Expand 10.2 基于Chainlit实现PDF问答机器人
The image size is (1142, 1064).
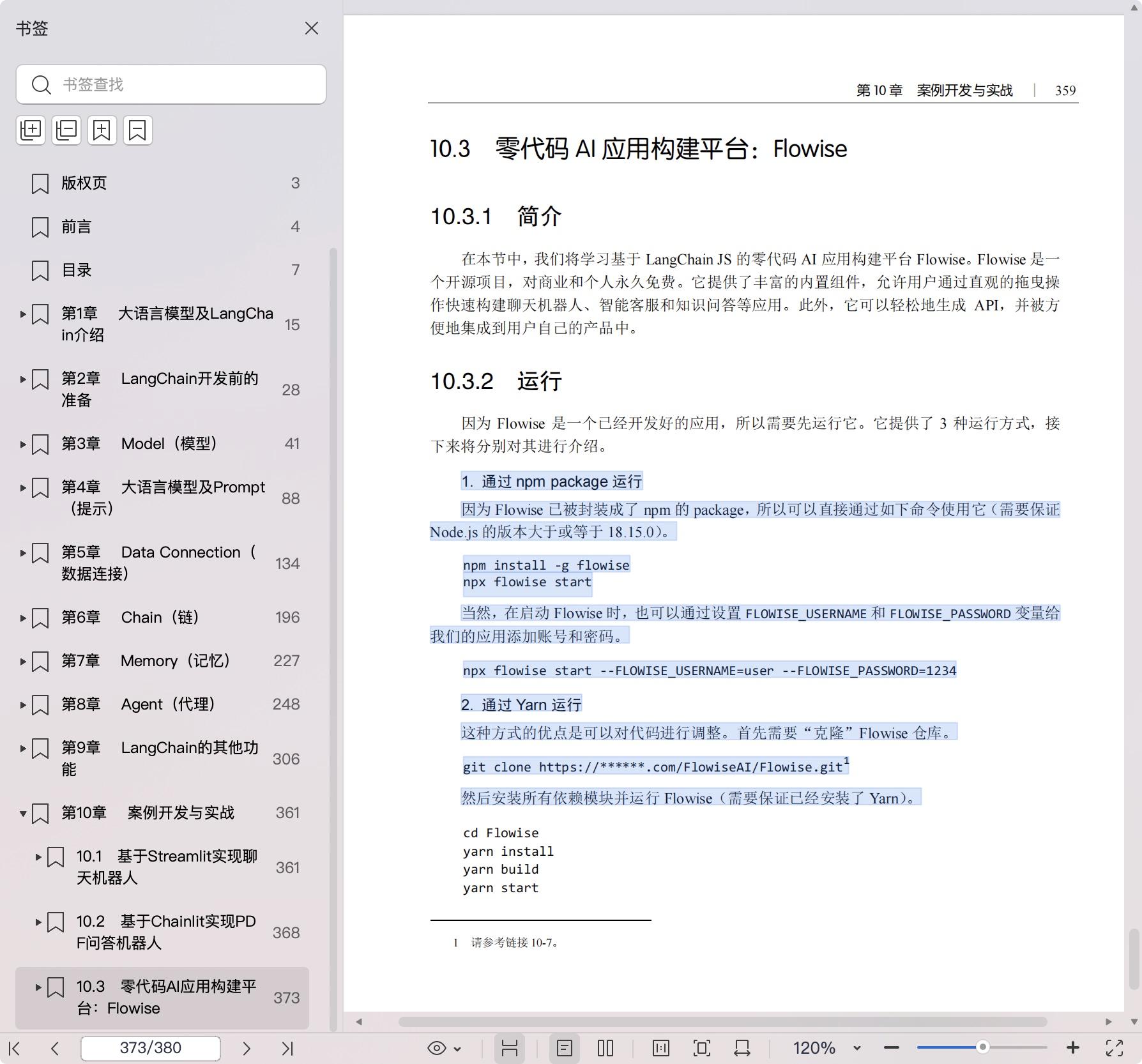pos(38,922)
